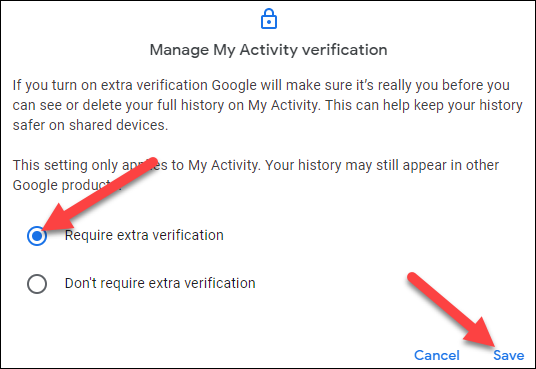Select the Require extra verification radio button
This screenshot has height=369, width=536.
click(x=37, y=236)
